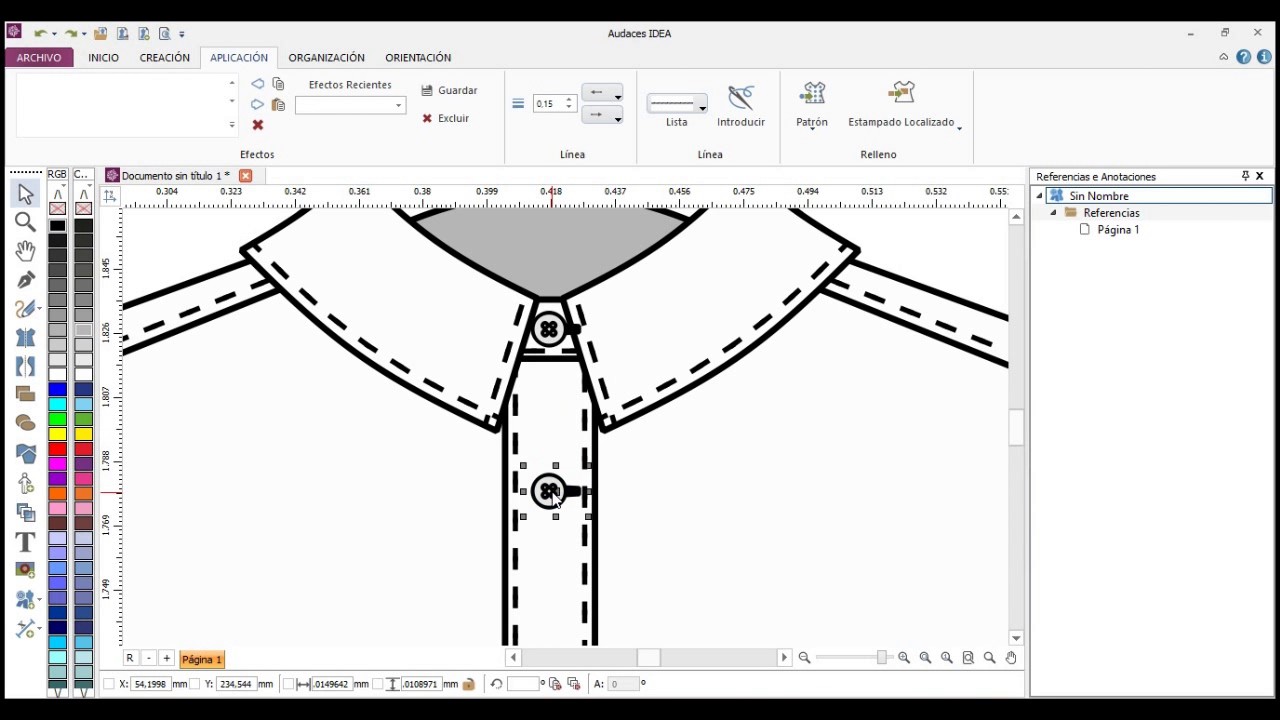Open the Efectos Recientes combo box
The height and width of the screenshot is (720, 1280).
pos(350,105)
